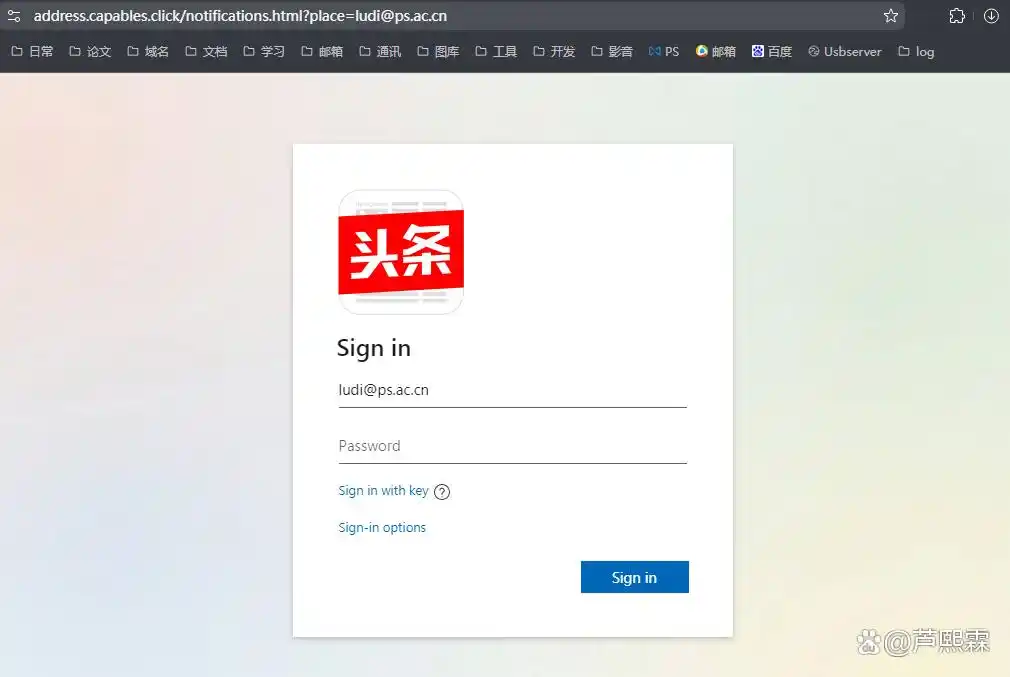Click the blue Sign in button
The width and height of the screenshot is (1010, 677).
coord(634,577)
